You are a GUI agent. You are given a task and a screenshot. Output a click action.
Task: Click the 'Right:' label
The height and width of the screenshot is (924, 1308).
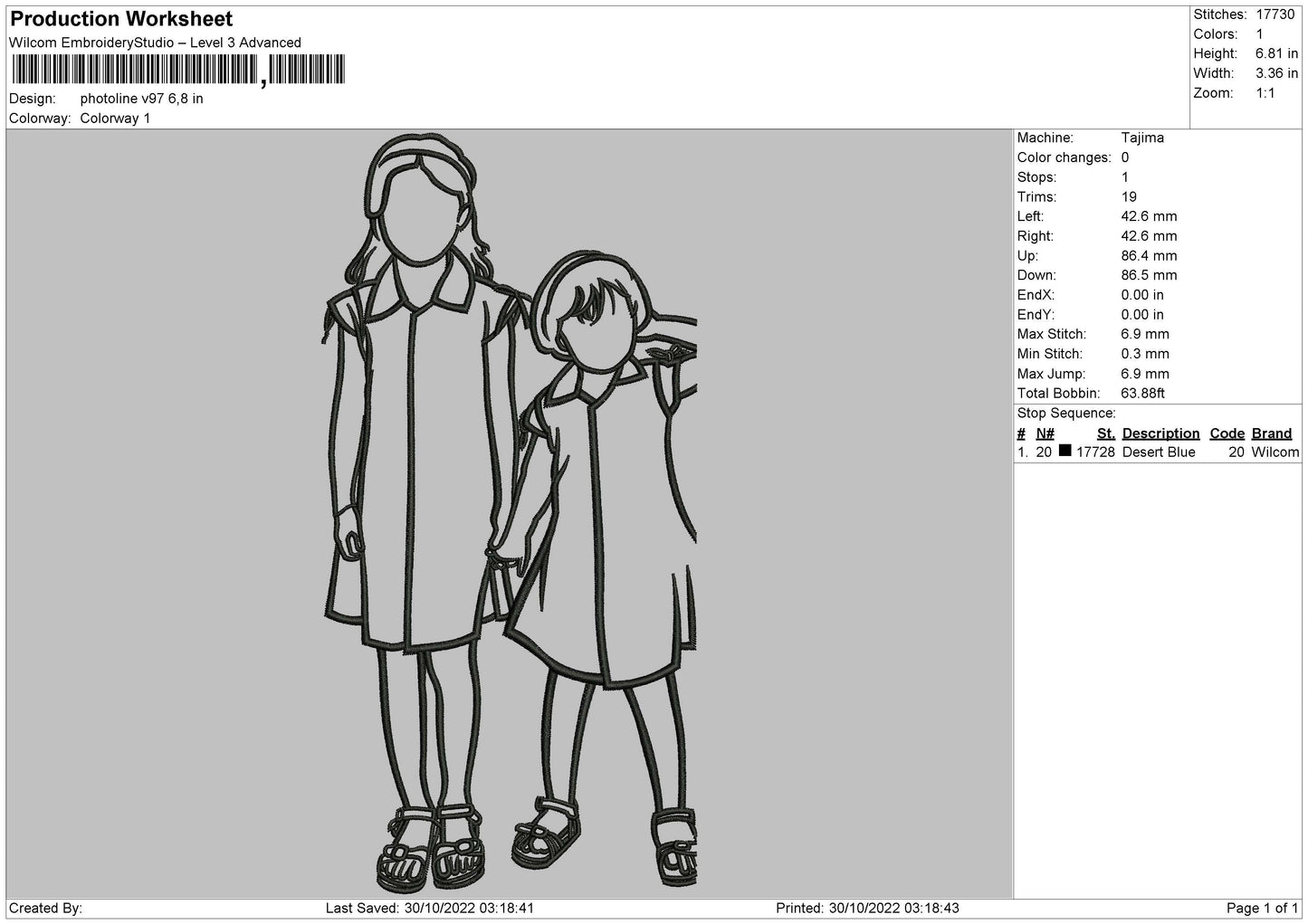1036,236
